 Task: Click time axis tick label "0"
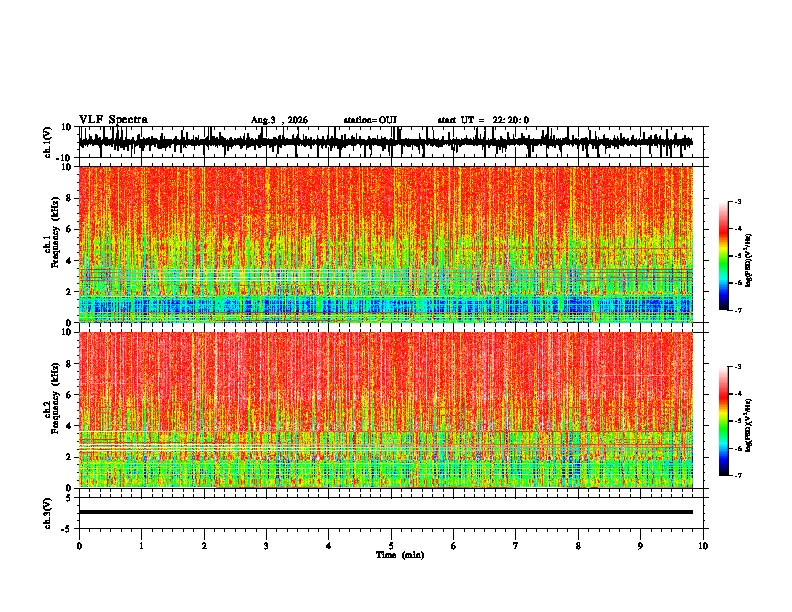[79, 546]
